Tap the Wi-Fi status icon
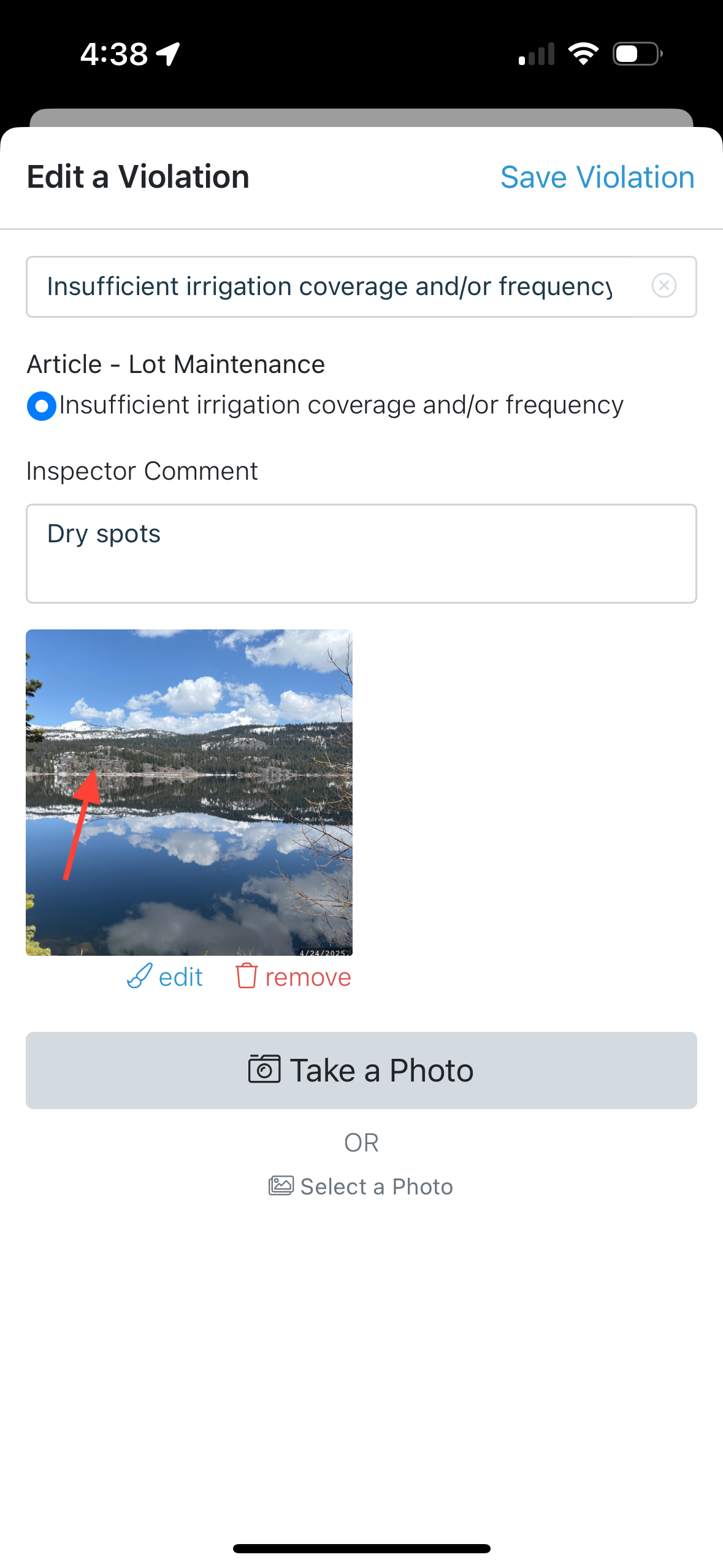 [583, 54]
